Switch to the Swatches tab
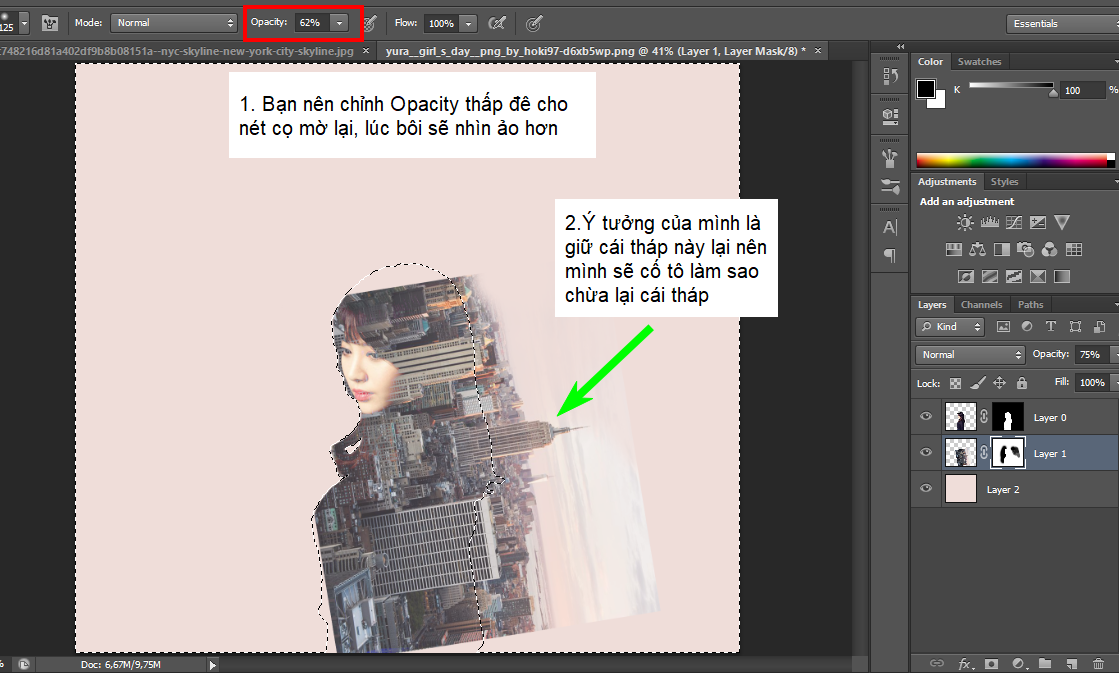The height and width of the screenshot is (673, 1119). pos(979,62)
